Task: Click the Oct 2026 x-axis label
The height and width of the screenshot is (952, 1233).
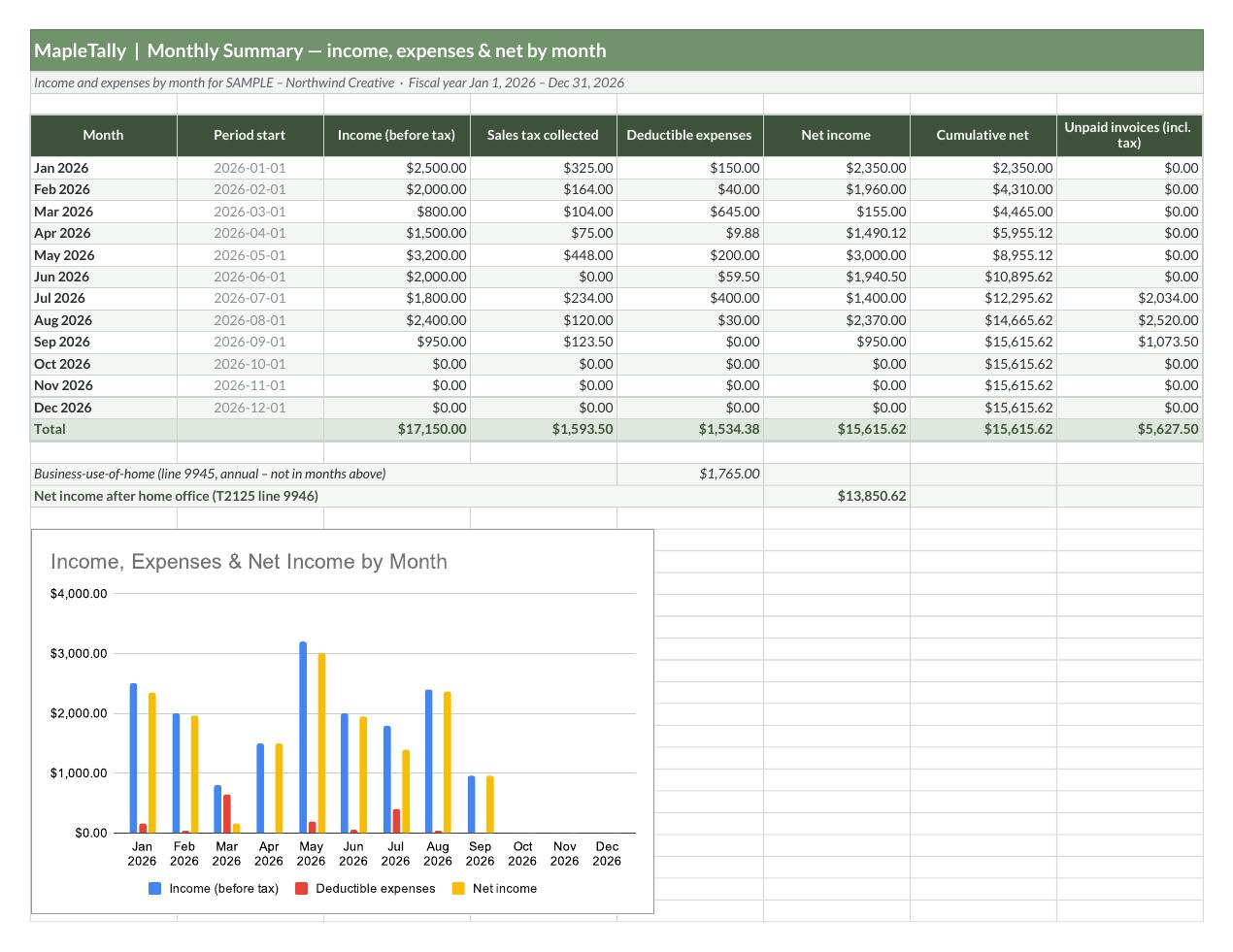Action: coord(522,854)
